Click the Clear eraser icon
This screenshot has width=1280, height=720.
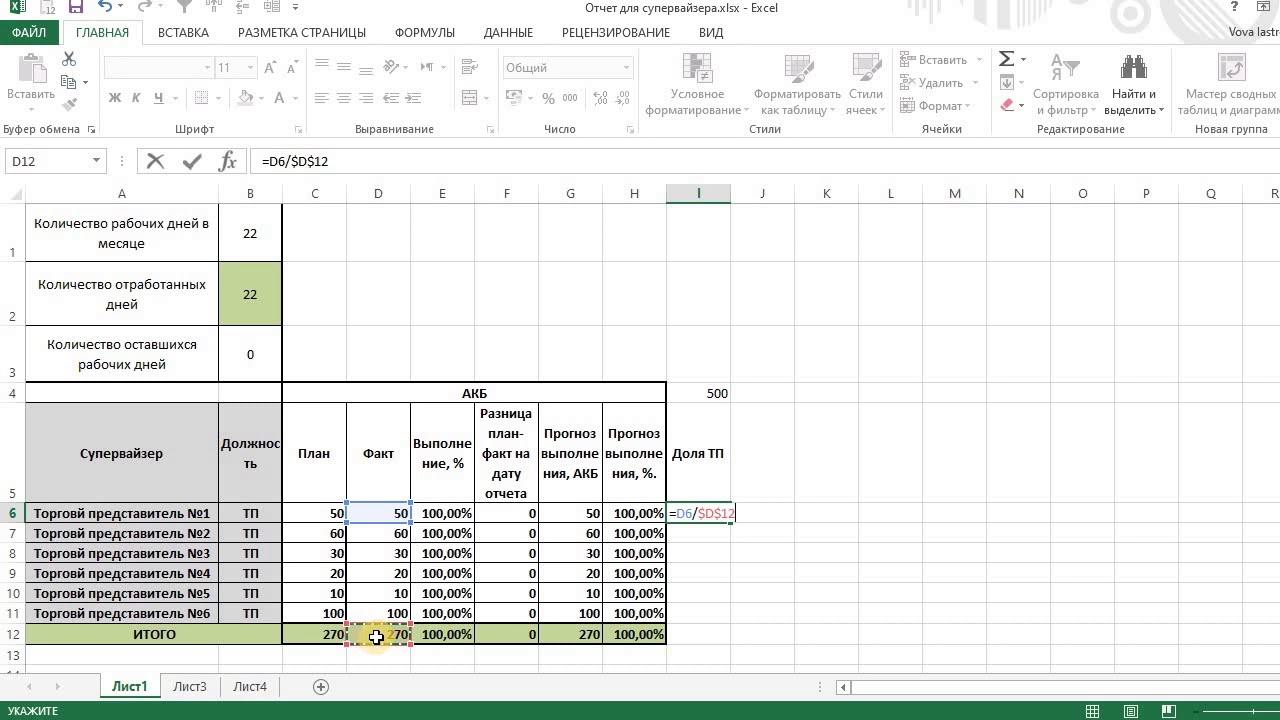tap(1007, 105)
